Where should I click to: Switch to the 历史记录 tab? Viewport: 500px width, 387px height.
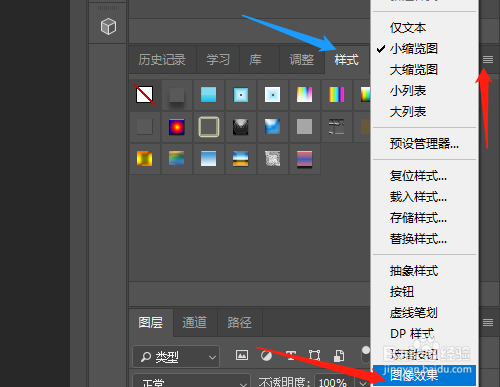point(162,60)
